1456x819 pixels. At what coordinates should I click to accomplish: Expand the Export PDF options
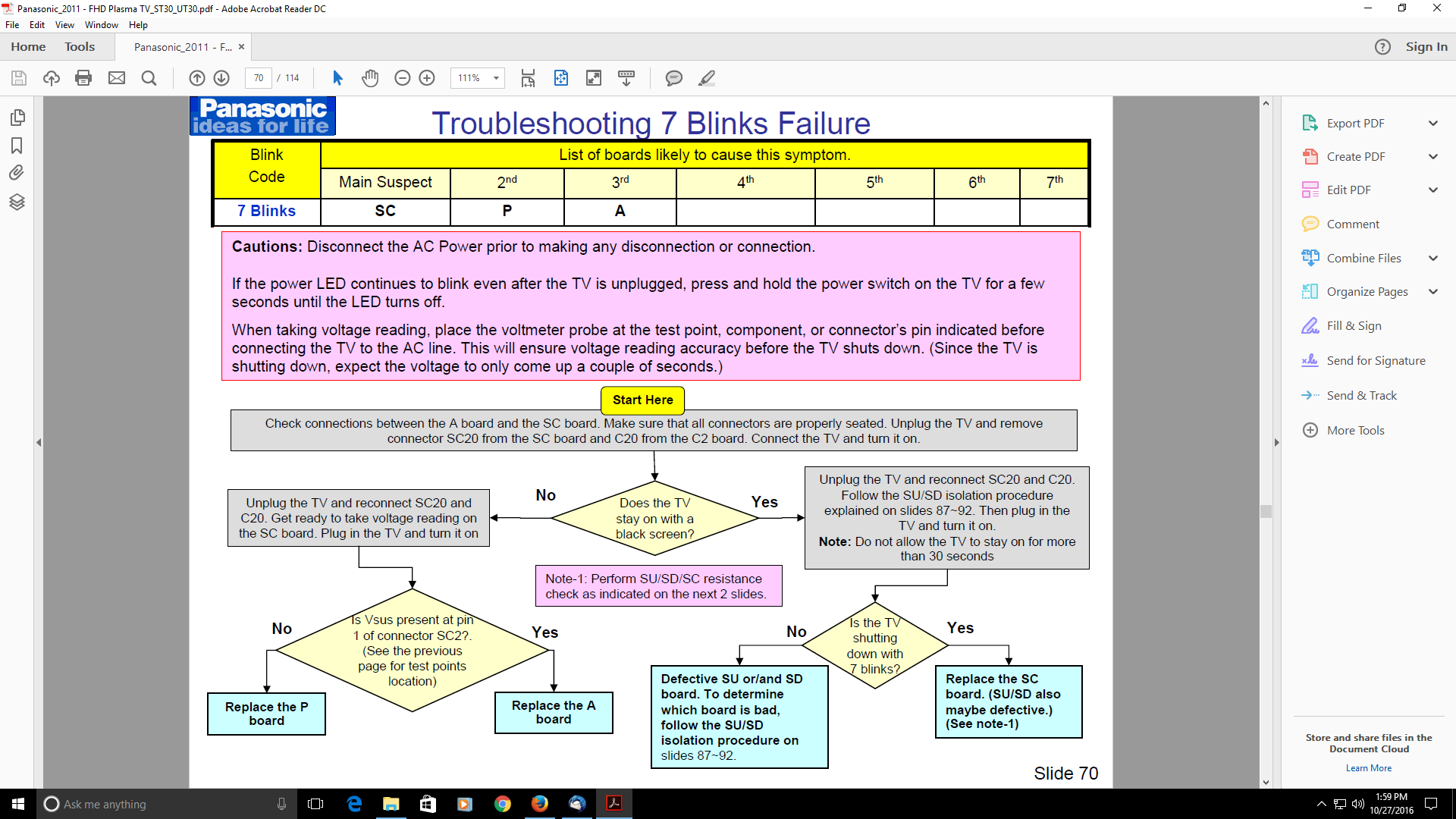coord(1433,124)
